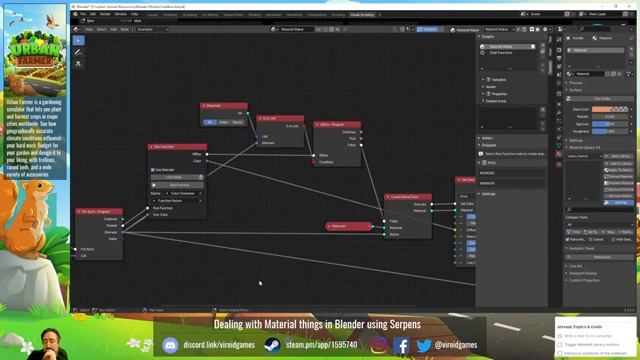Image resolution: width=640 pixels, height=360 pixels.
Task: Switch to the Layout workspace tab
Action: (152, 15)
